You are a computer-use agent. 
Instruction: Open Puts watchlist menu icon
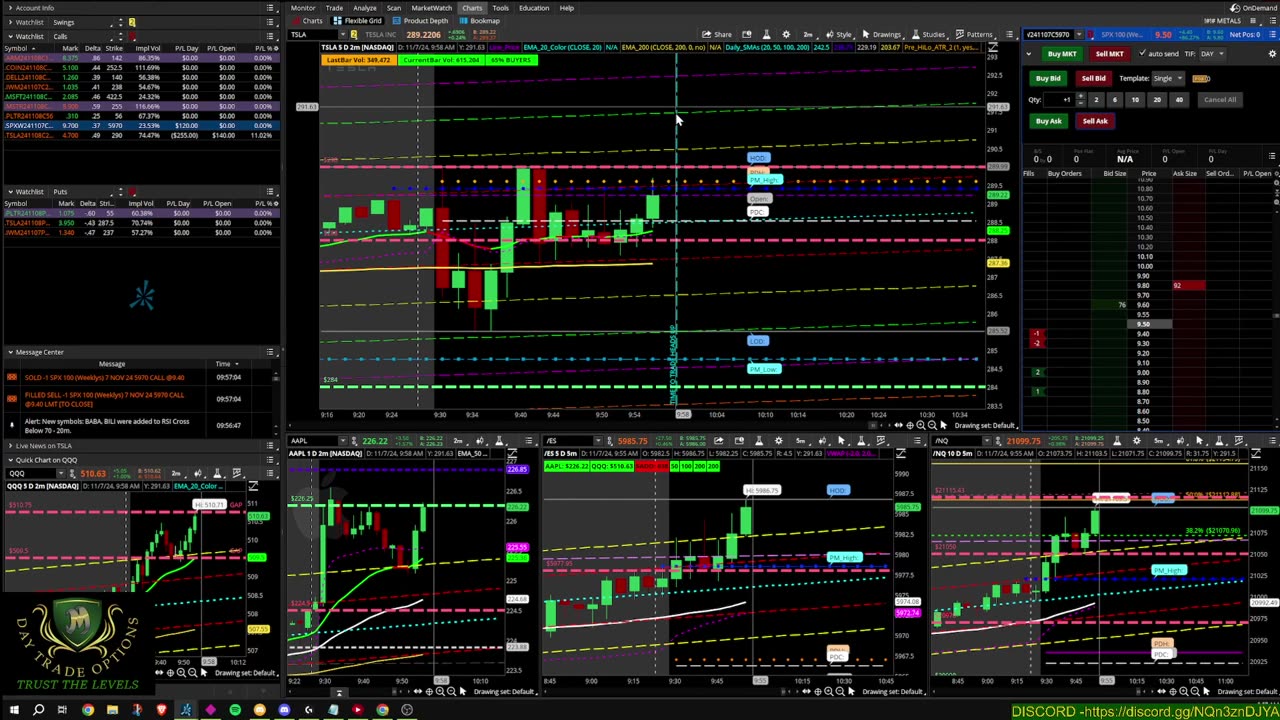pyautogui.click(x=270, y=191)
